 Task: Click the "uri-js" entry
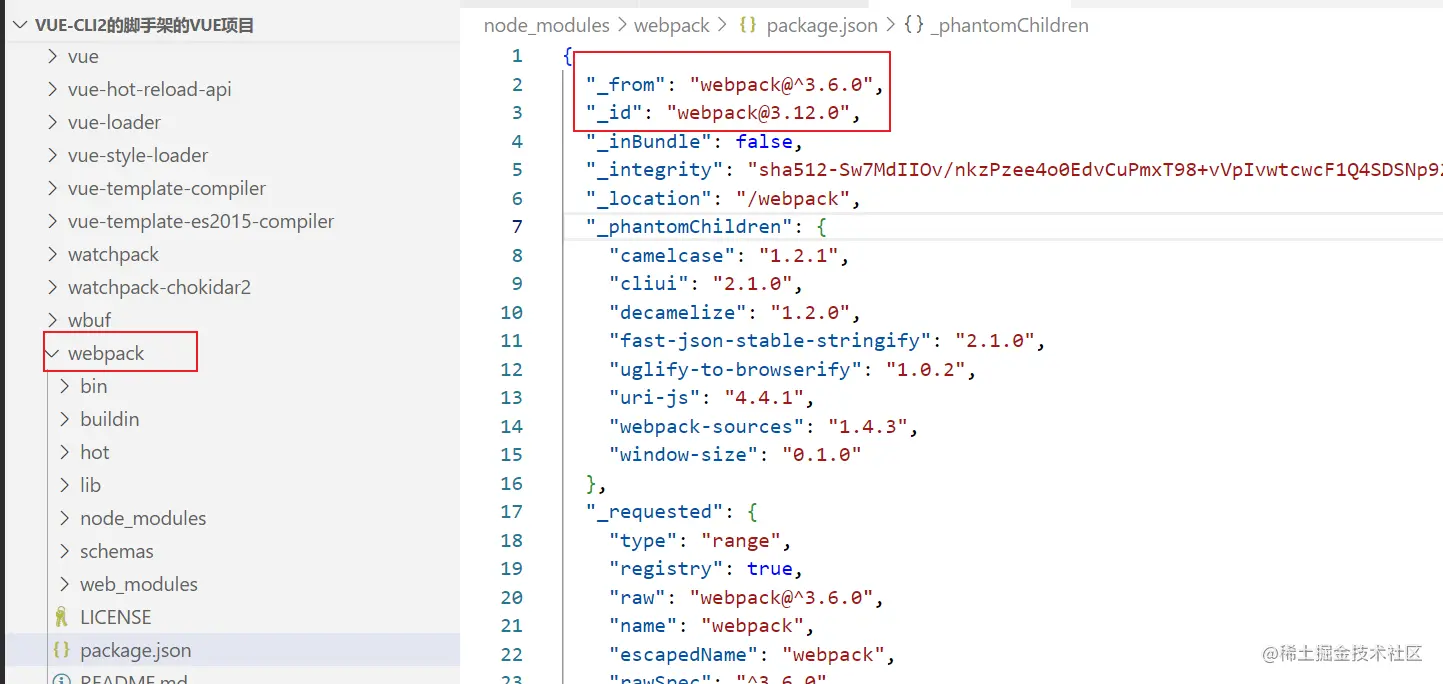712,398
